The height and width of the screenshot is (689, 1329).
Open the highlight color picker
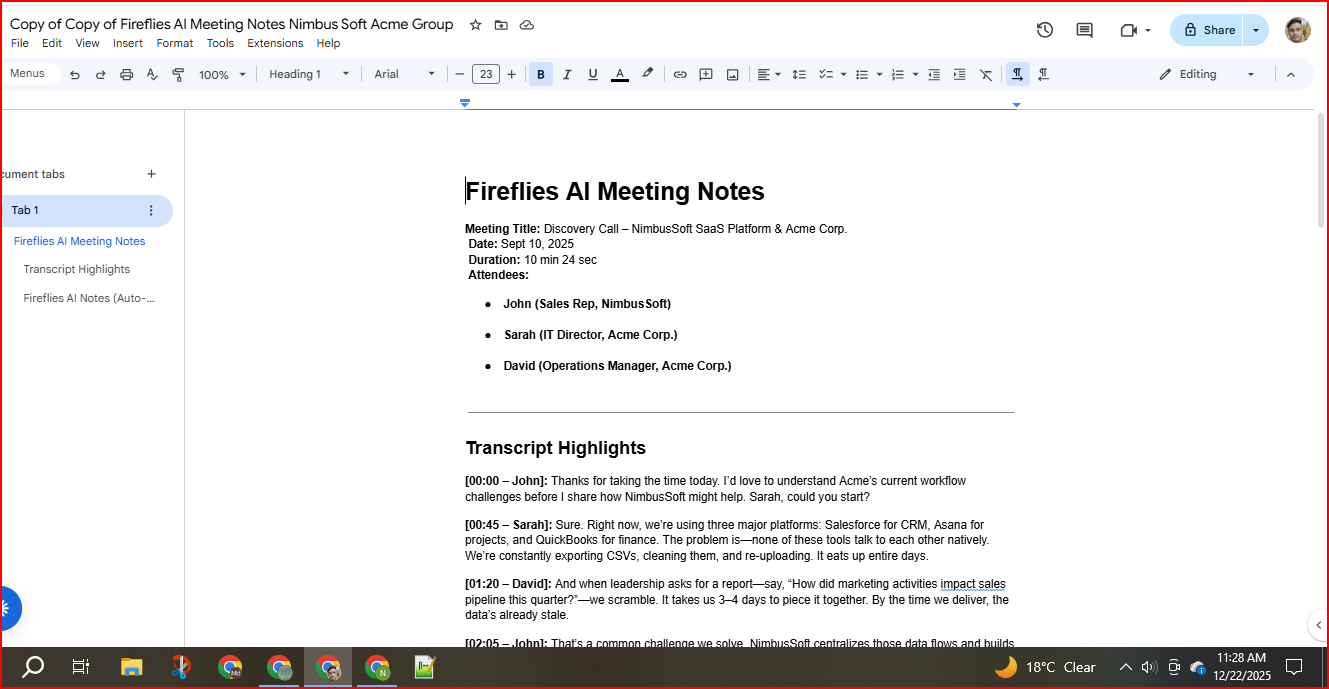tap(647, 74)
